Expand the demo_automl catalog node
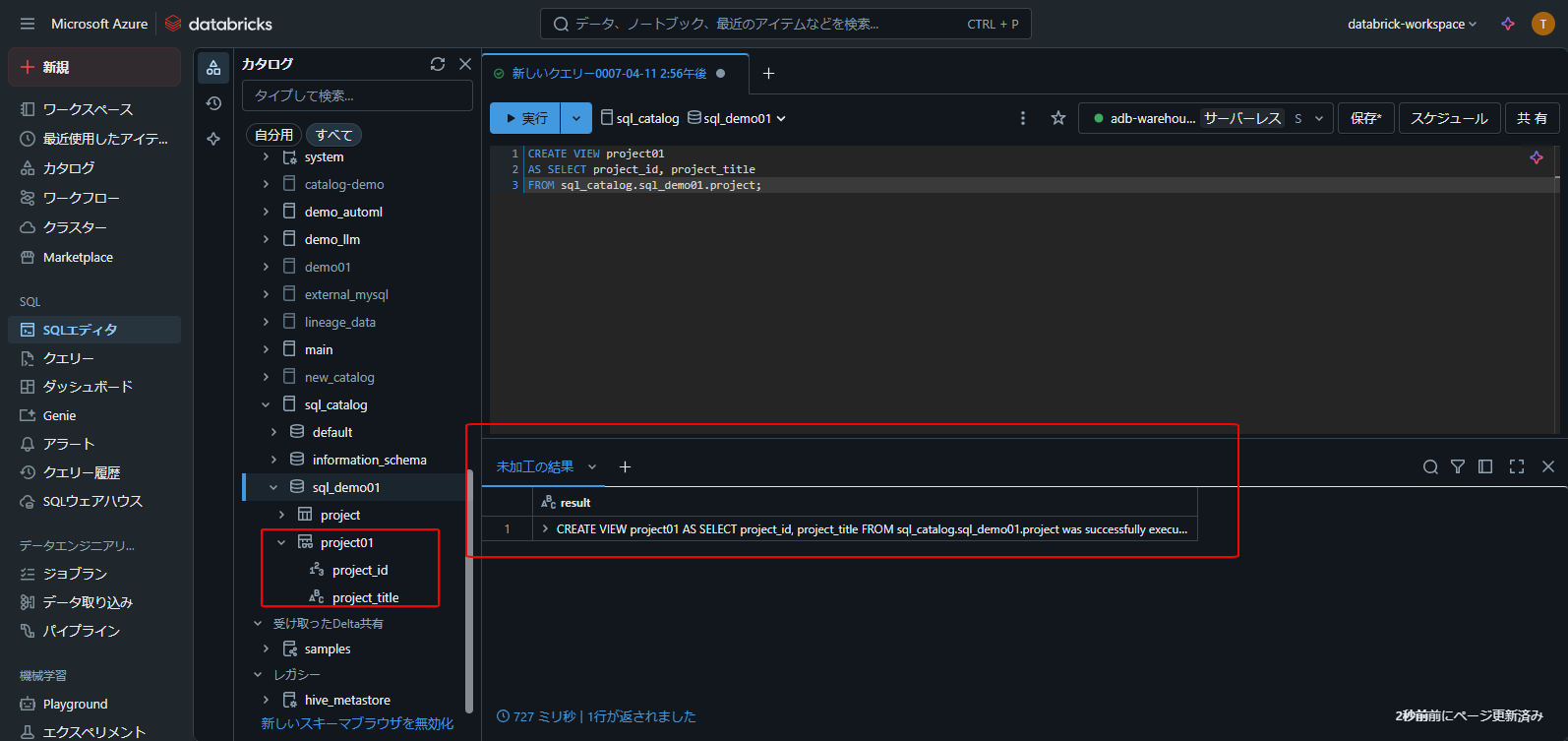The height and width of the screenshot is (741, 1568). coord(266,212)
